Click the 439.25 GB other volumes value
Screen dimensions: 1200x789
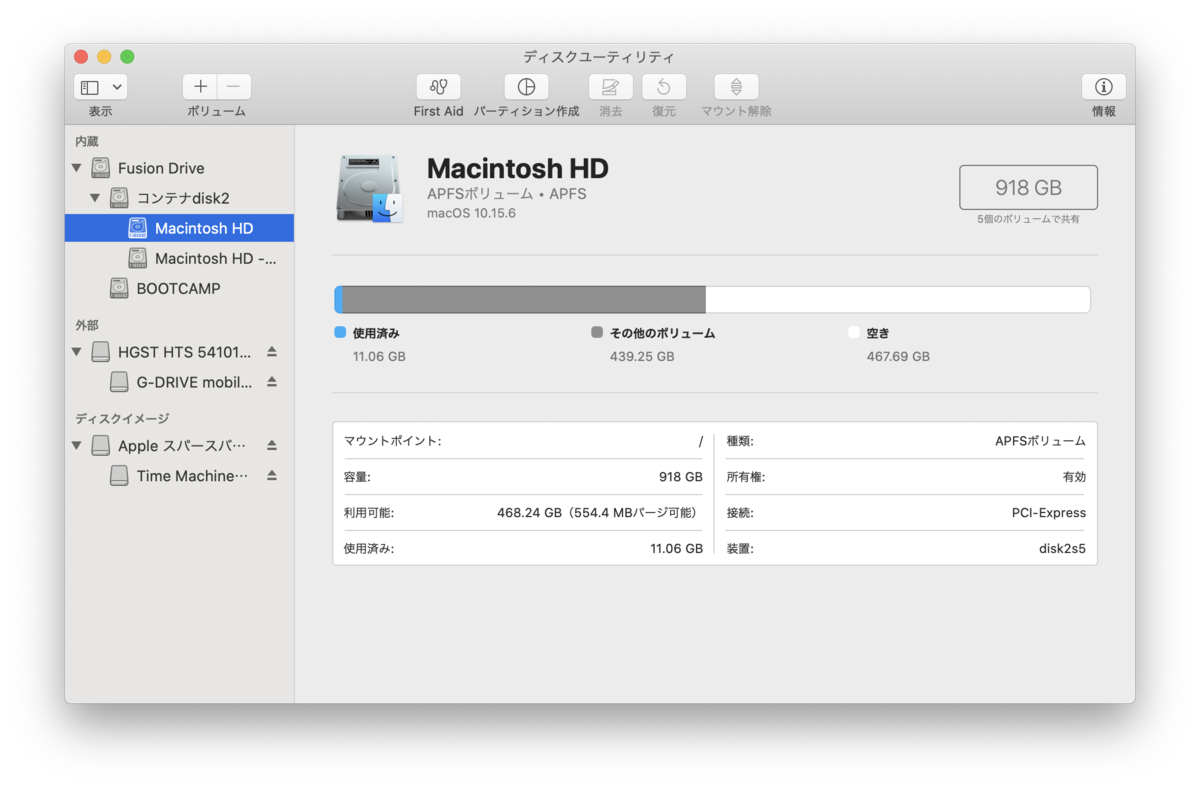point(642,356)
